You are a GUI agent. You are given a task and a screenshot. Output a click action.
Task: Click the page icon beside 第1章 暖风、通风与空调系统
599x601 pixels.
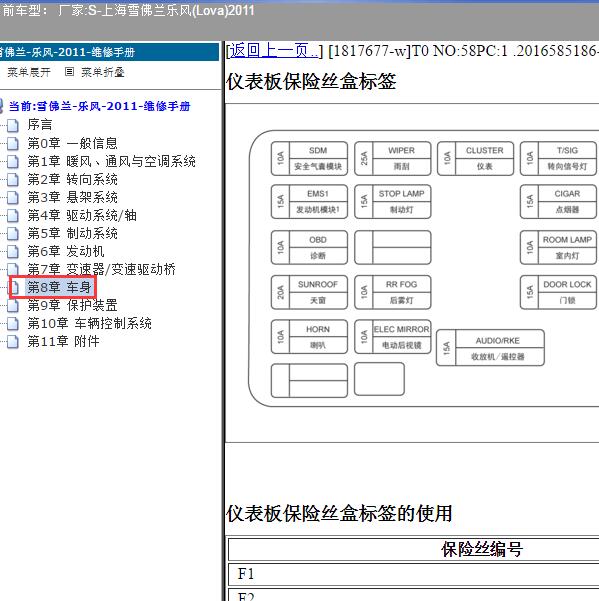[x=13, y=161]
